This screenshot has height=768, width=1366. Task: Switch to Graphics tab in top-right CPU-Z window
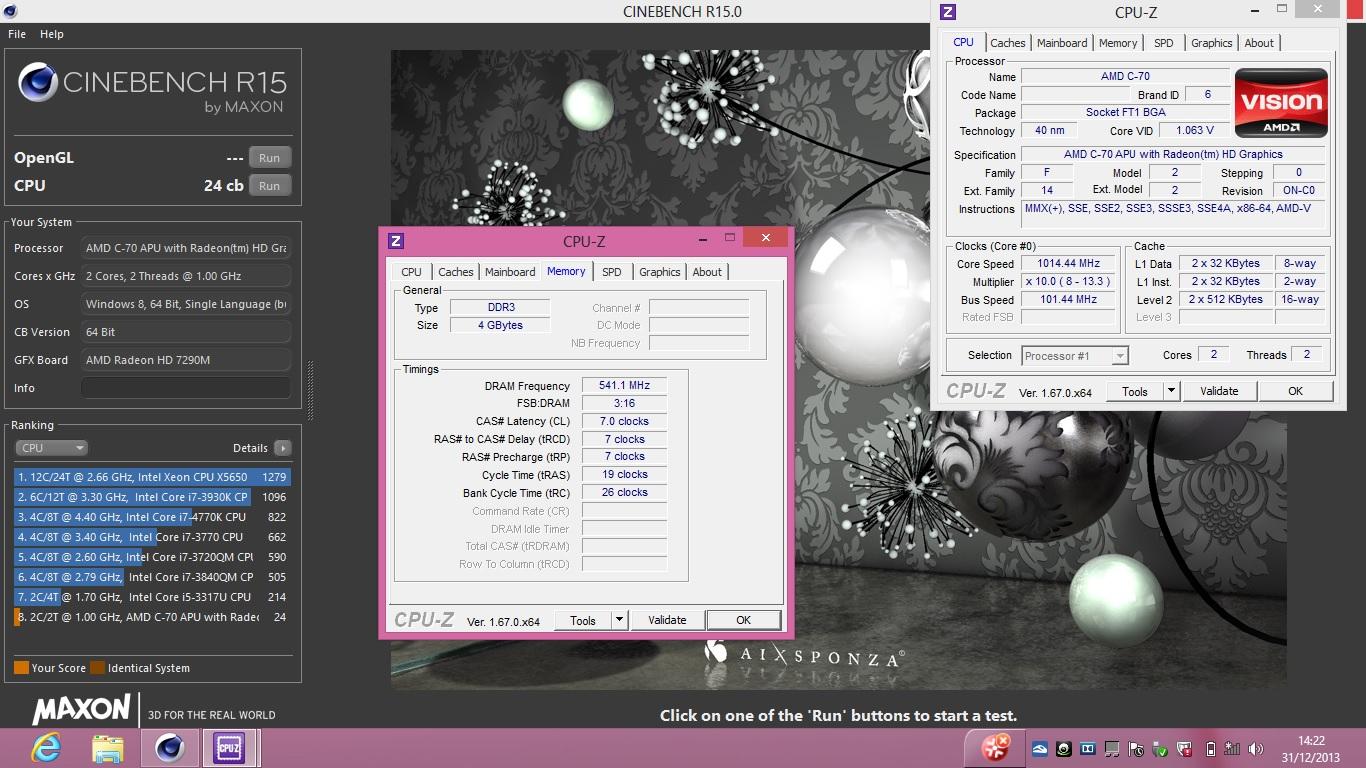1212,43
